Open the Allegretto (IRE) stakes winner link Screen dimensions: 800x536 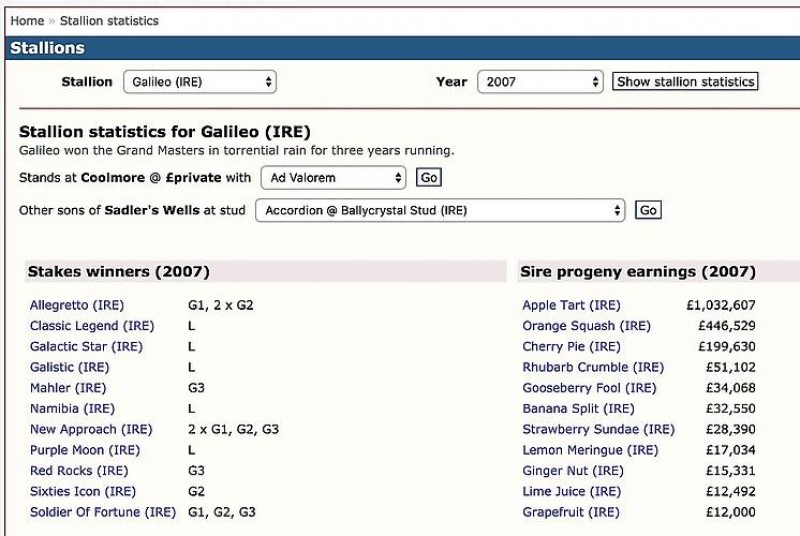pyautogui.click(x=75, y=305)
